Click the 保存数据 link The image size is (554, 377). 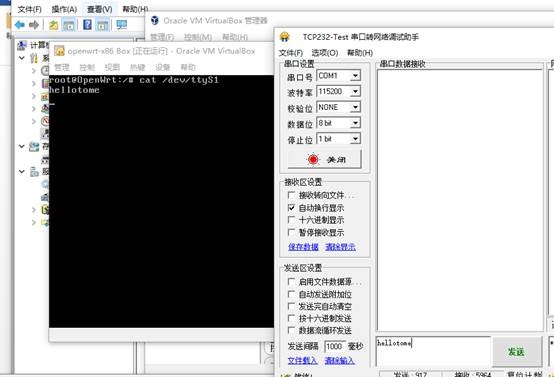pos(303,247)
